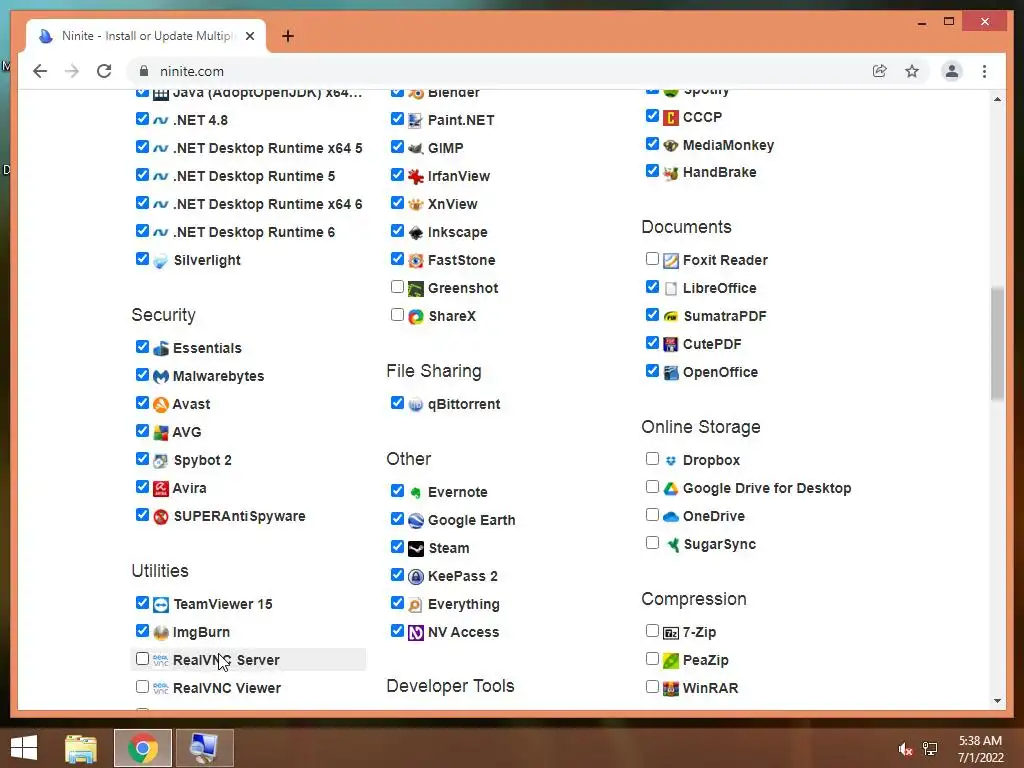The height and width of the screenshot is (768, 1024).
Task: Click the Google Drive icon
Action: [x=671, y=488]
